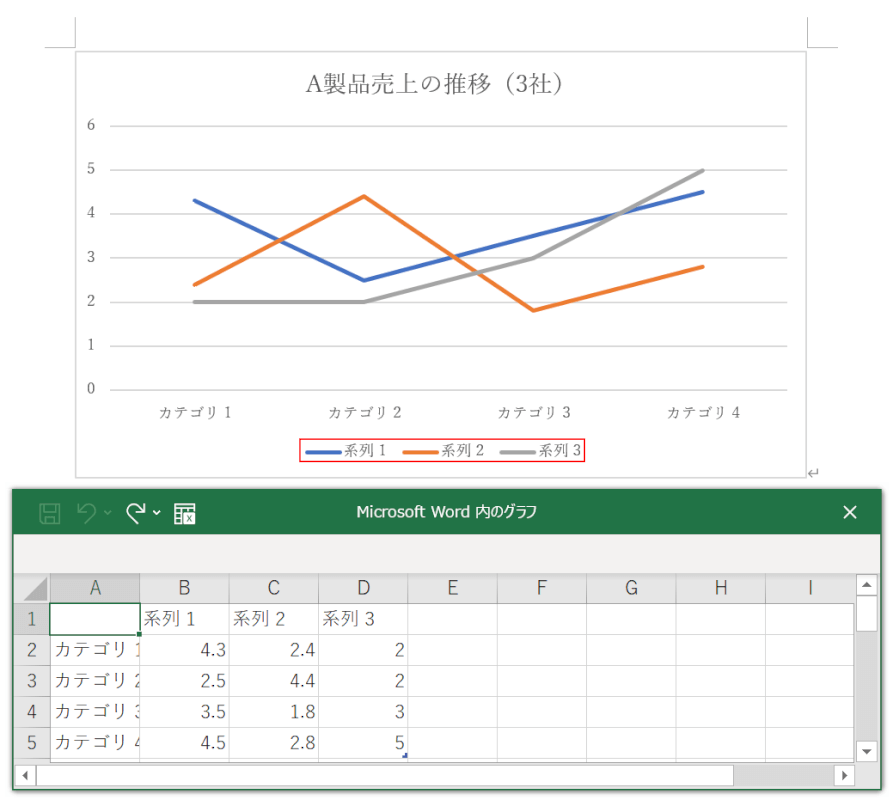Select row 3 header
The image size is (893, 800).
(31, 681)
